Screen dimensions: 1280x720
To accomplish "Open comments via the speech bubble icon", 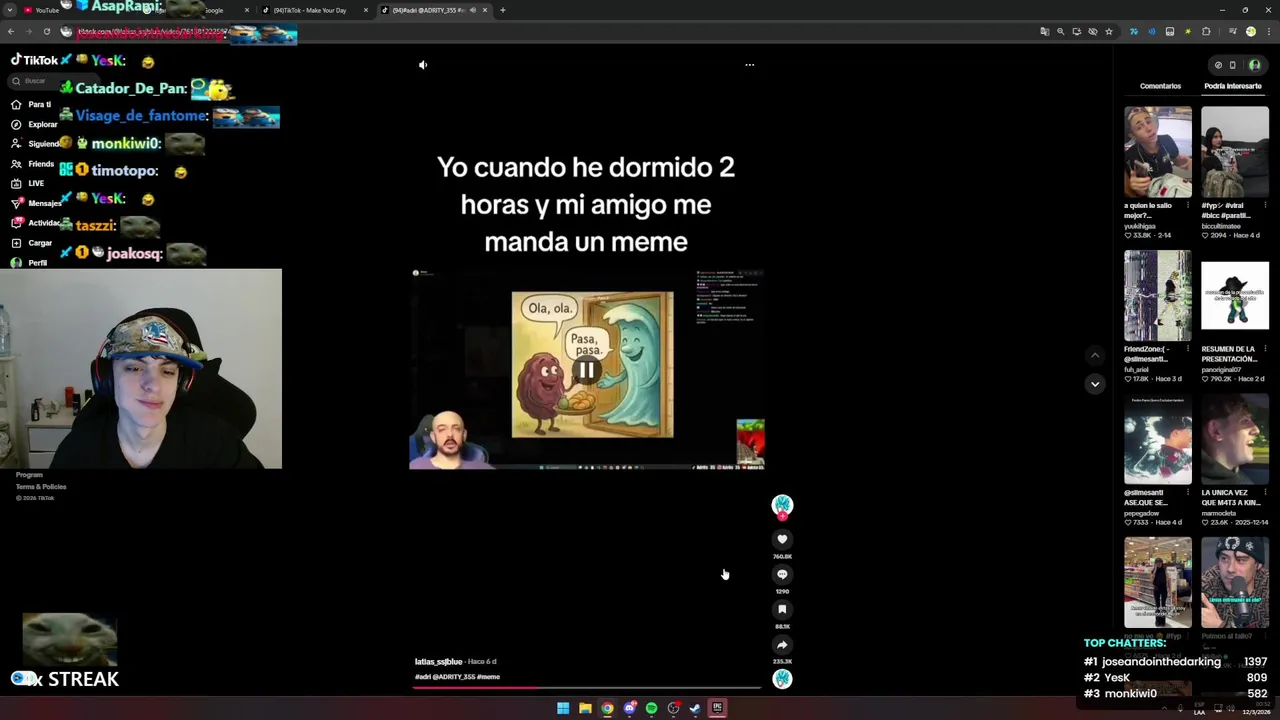I will tap(782, 574).
